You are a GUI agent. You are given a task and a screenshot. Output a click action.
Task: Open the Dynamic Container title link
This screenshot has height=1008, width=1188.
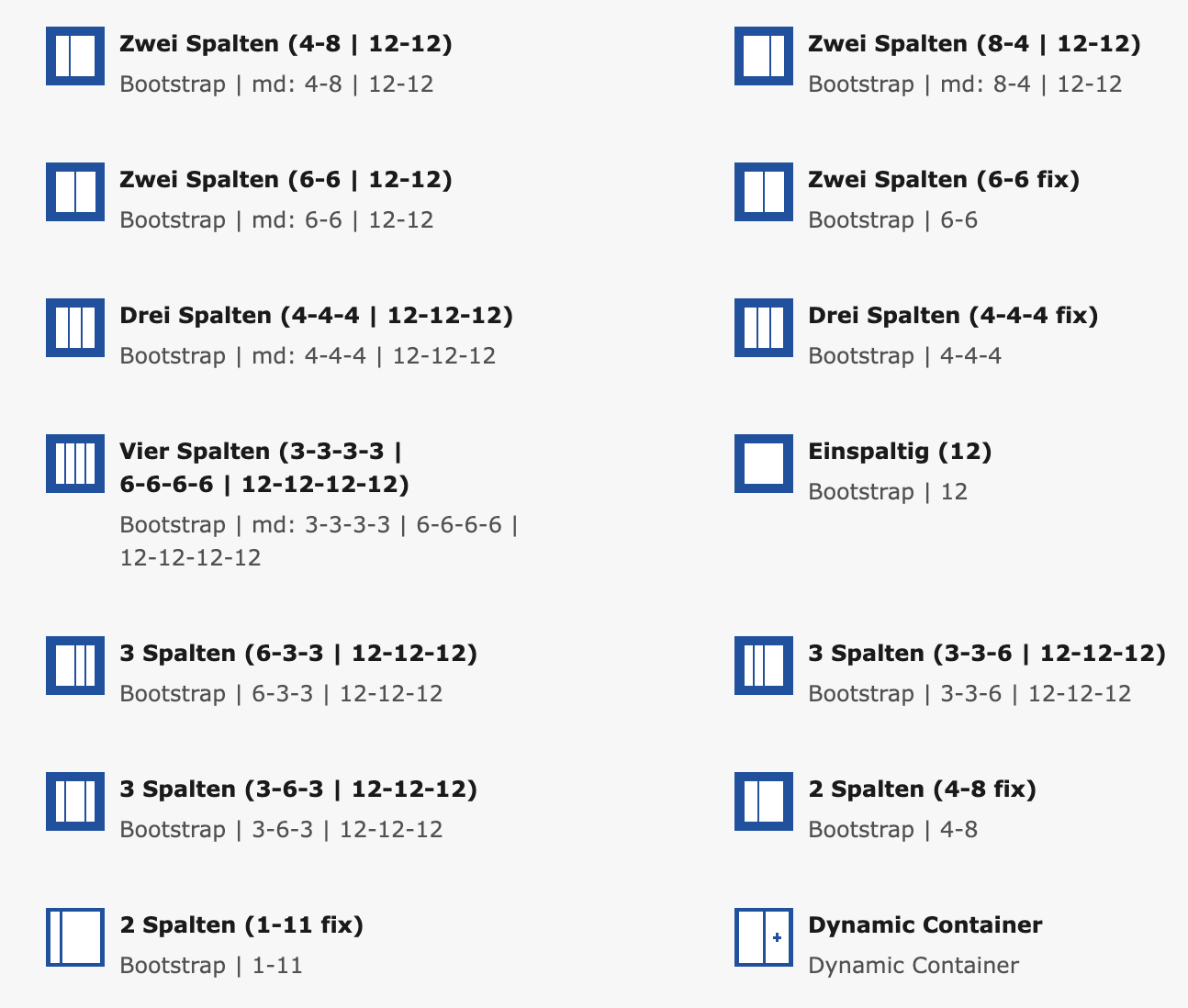point(925,924)
